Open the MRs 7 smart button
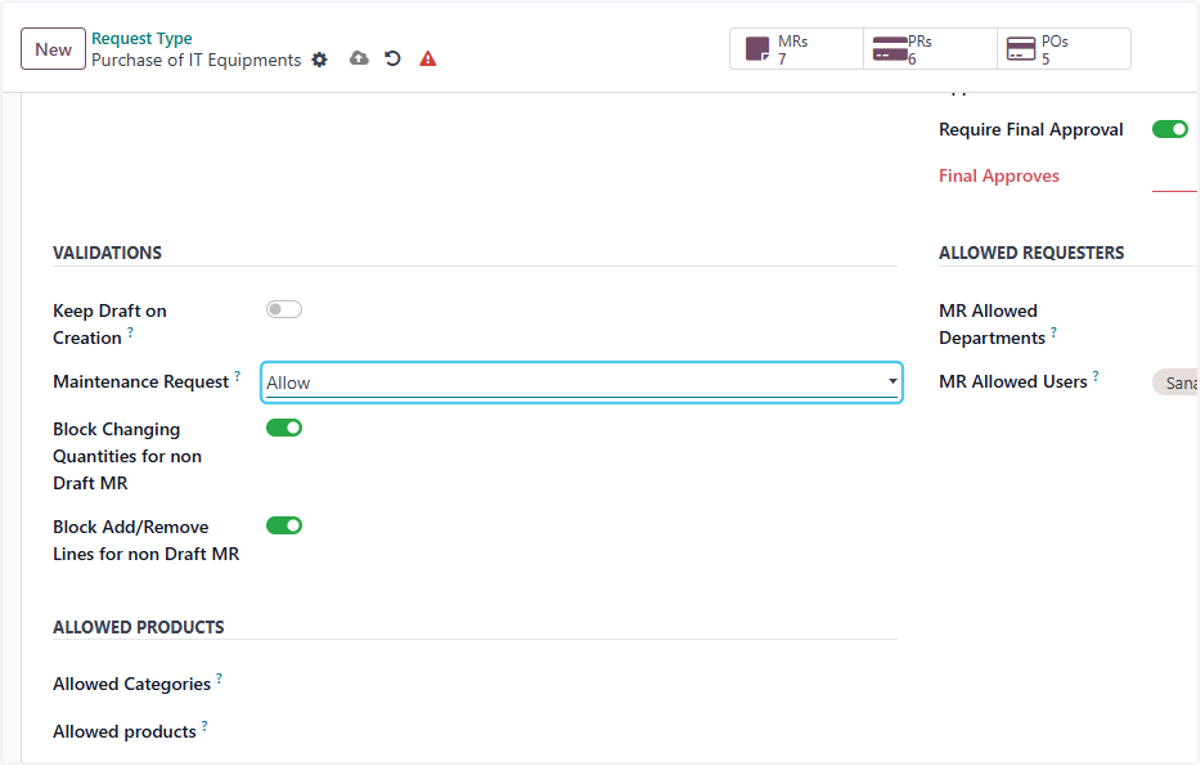 pyautogui.click(x=797, y=49)
